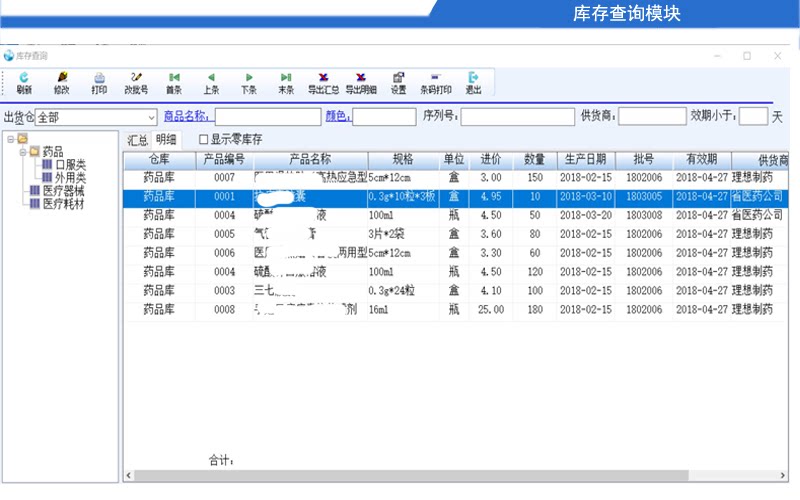Click price 25.00 cell
This screenshot has height=500, width=800.
(x=491, y=310)
